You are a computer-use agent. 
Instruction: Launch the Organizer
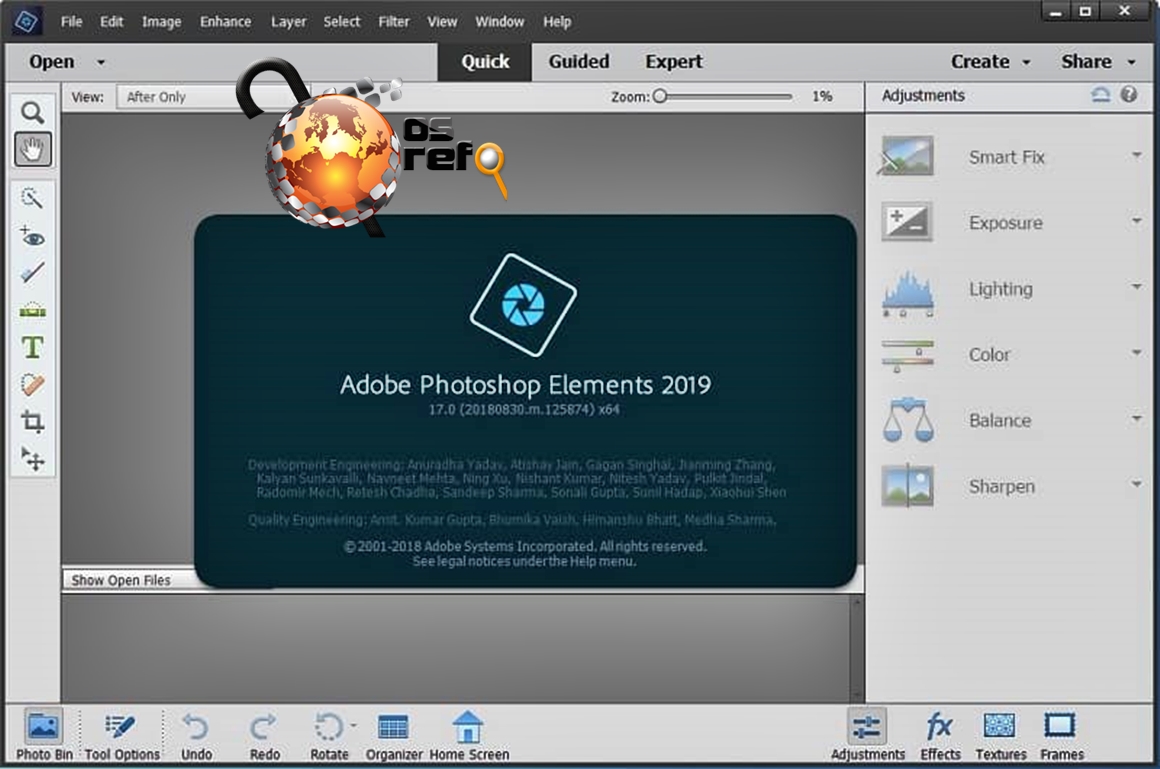[394, 734]
